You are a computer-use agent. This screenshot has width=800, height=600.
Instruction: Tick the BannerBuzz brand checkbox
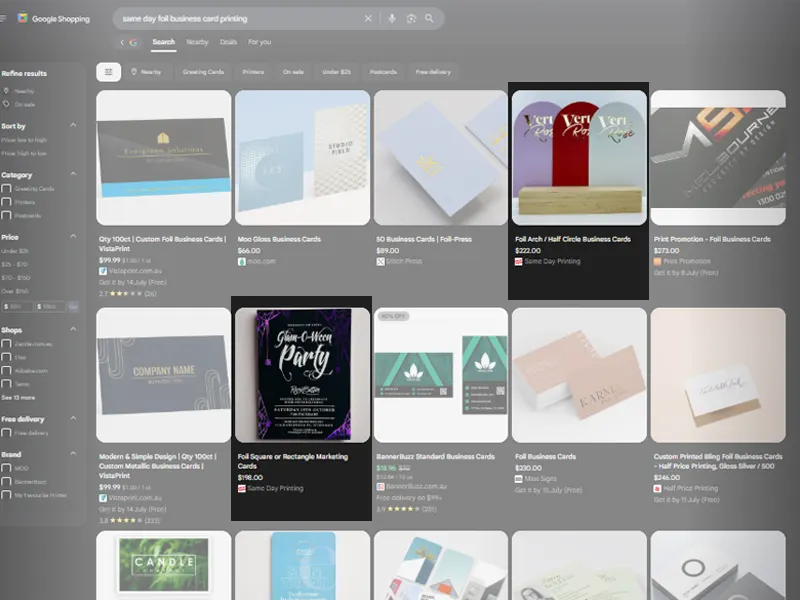point(6,481)
